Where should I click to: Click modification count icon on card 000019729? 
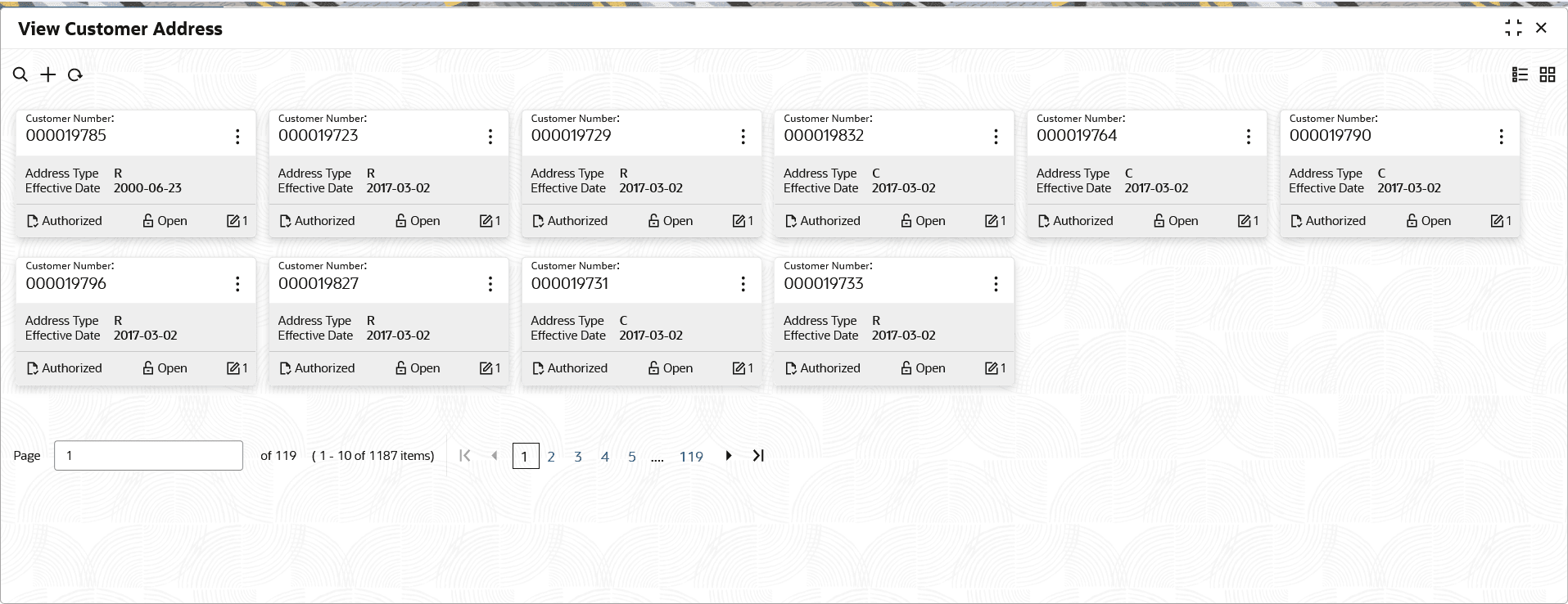pyautogui.click(x=739, y=221)
